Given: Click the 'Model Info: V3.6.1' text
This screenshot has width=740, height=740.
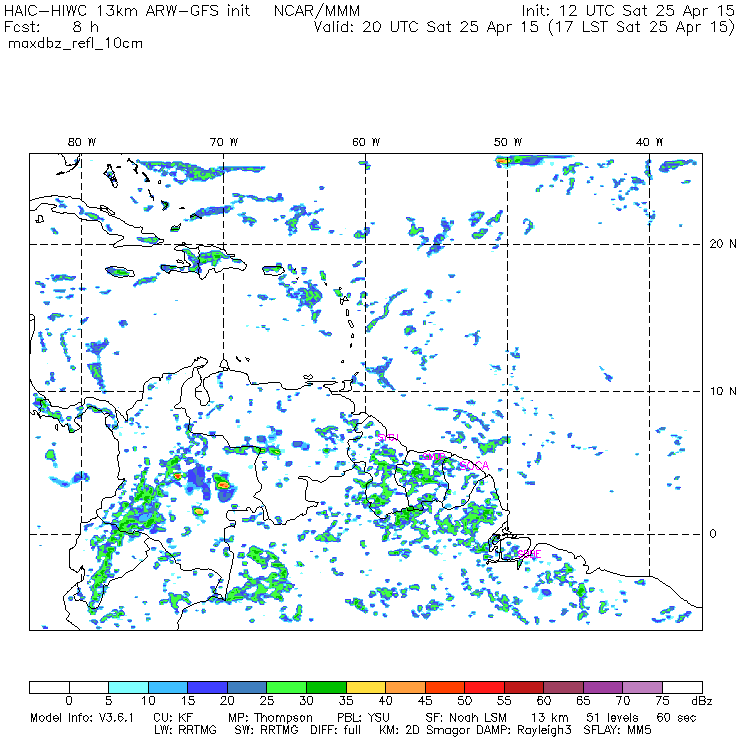Looking at the screenshot, I should (x=82, y=718).
